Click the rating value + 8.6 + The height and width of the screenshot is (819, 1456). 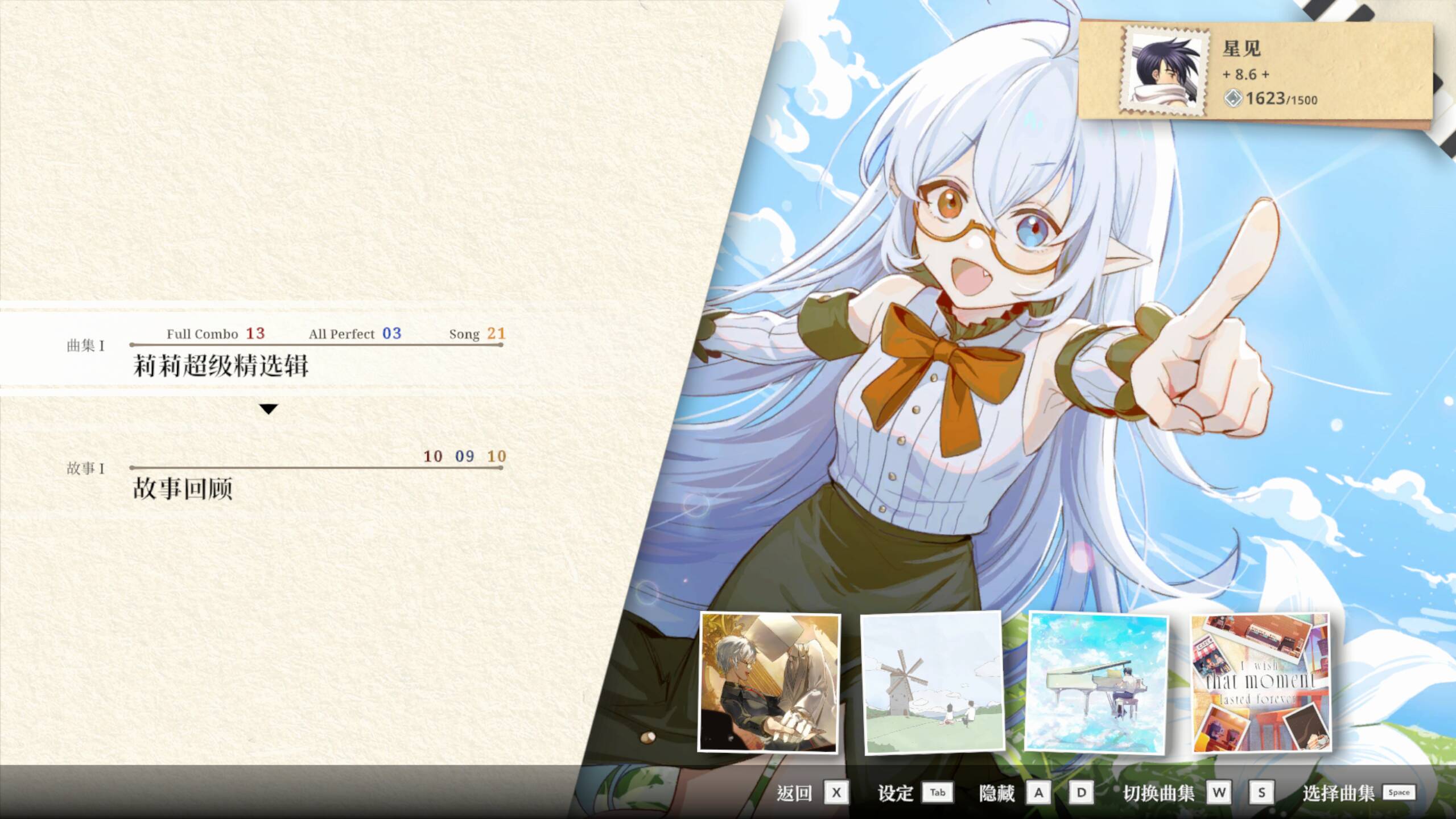pyautogui.click(x=1246, y=75)
